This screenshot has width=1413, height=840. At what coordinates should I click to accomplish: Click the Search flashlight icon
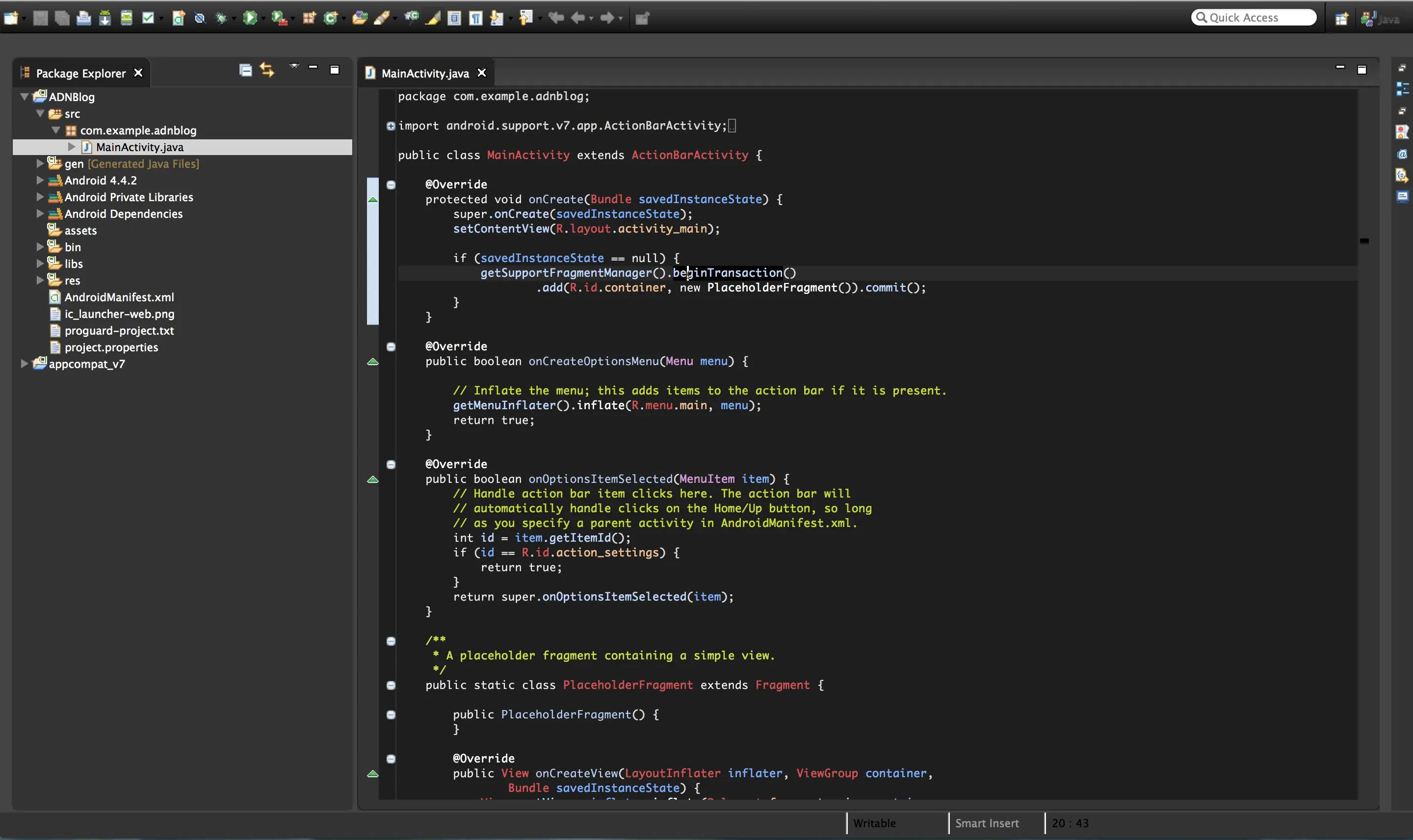[382, 18]
